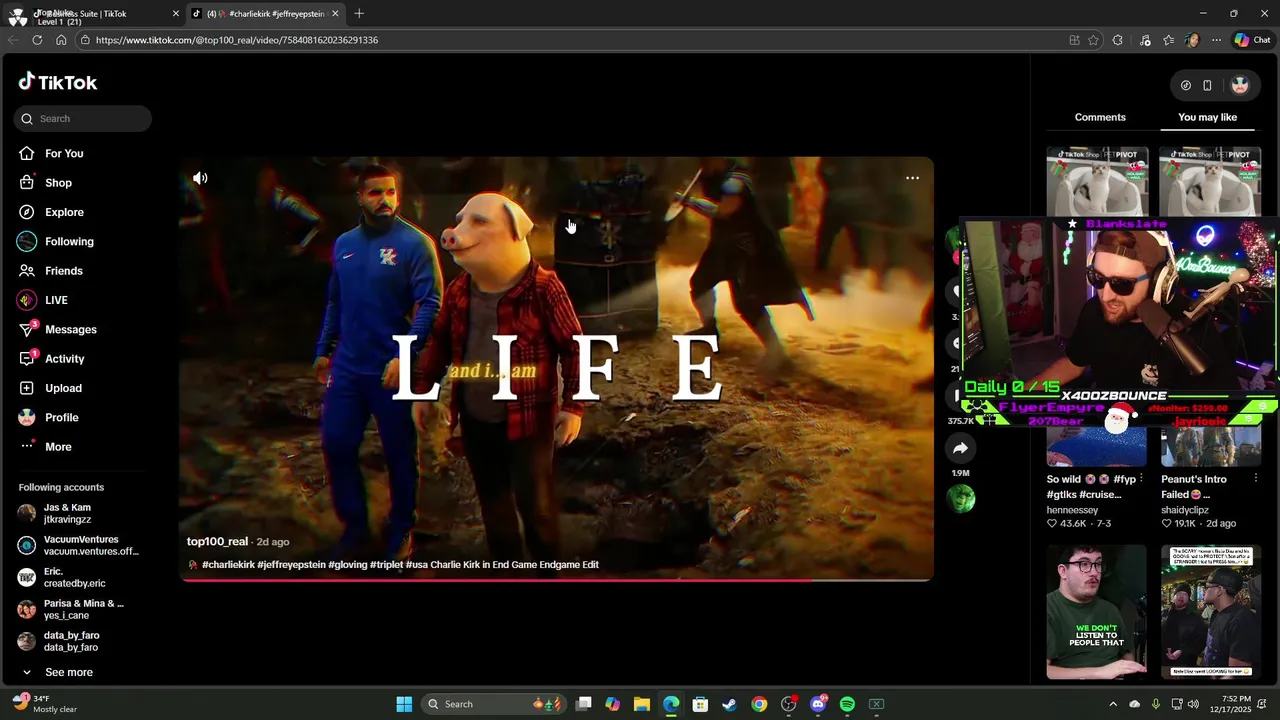1280x720 pixels.
Task: Open 'We don't listen' video thumbnail
Action: tap(1097, 612)
